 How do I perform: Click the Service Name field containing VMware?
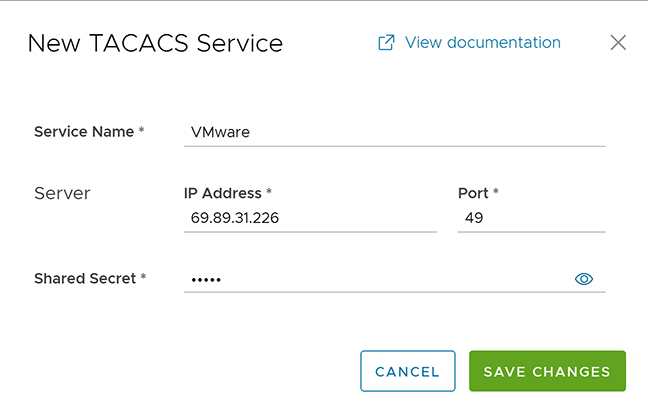coord(394,132)
